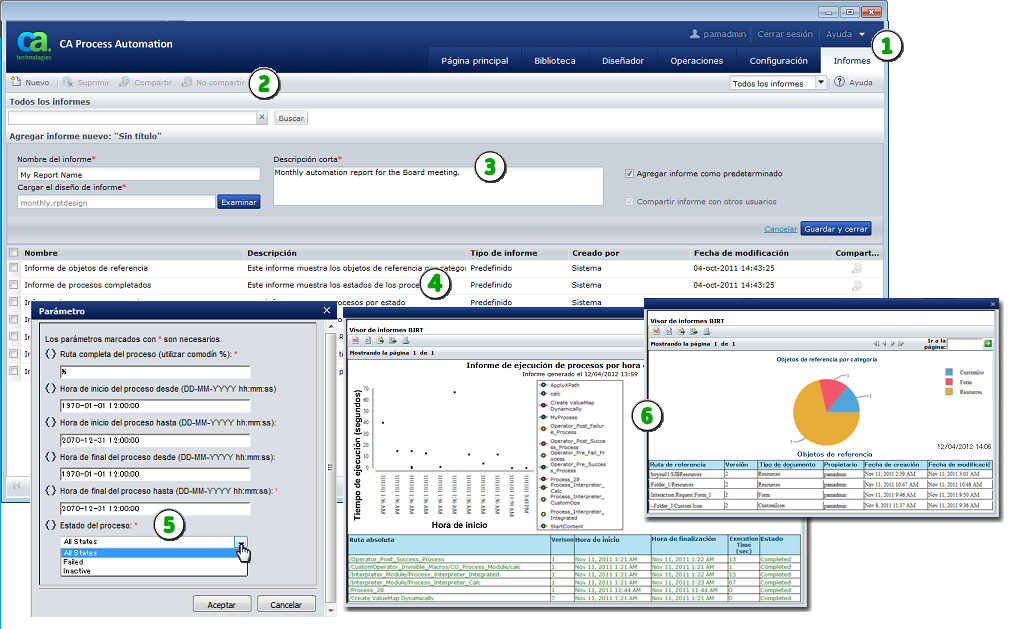Click the braces icon next to Estado del proceso

coord(50,525)
